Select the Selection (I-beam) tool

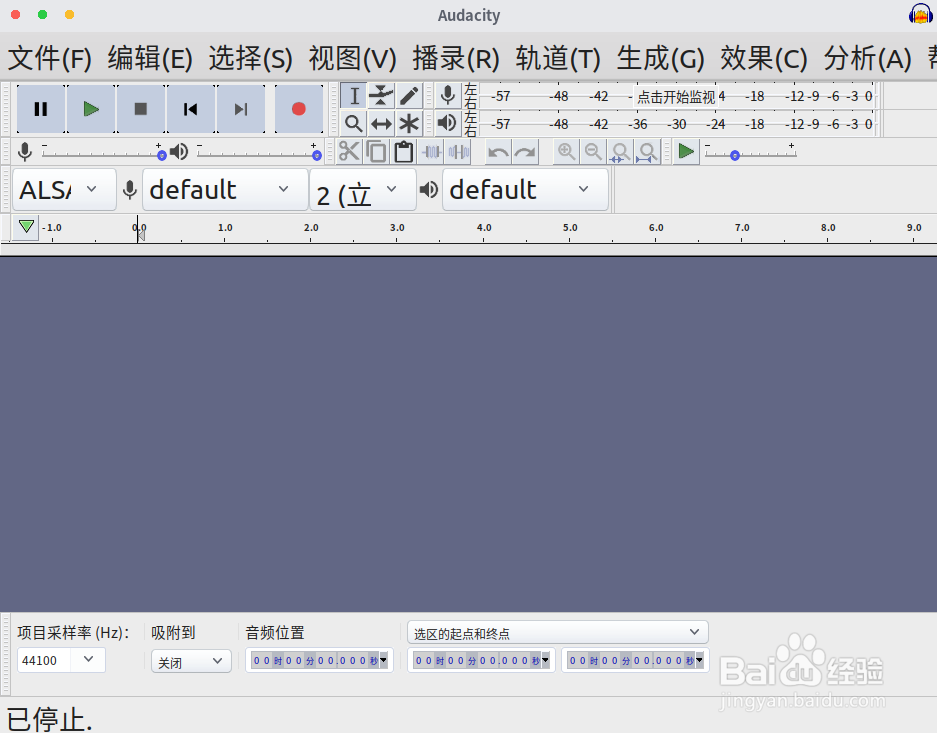pyautogui.click(x=354, y=96)
